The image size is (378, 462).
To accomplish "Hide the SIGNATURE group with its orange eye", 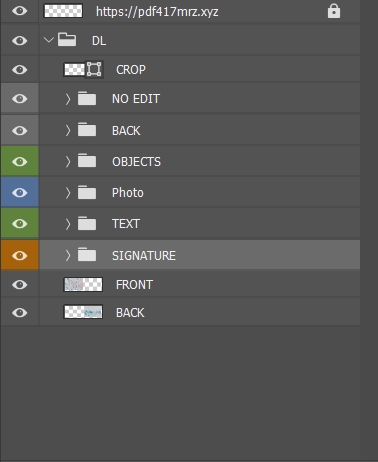I will [20, 255].
